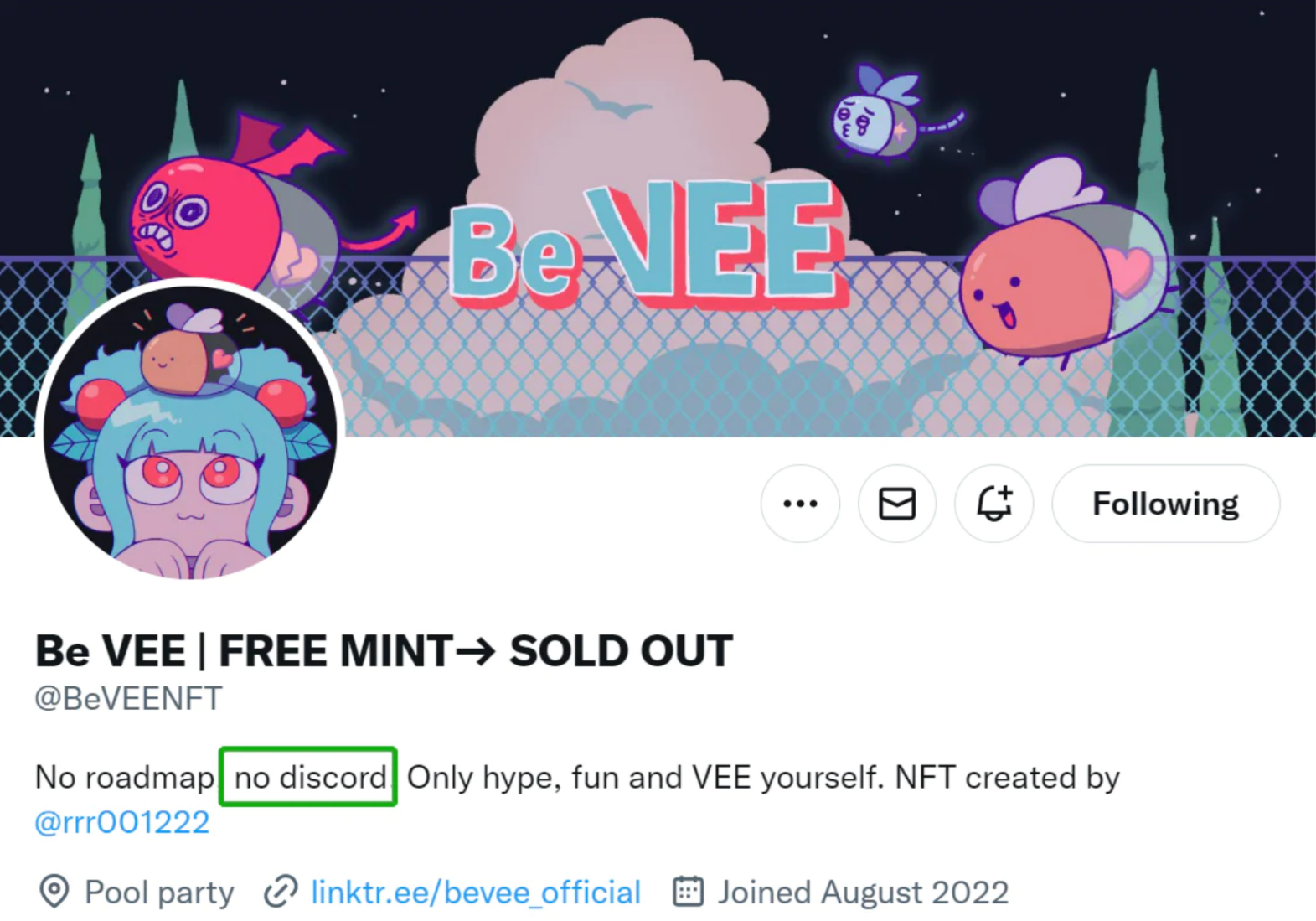Turn on notifications with the bell icon
Viewport: 1316px width, 921px height.
coord(994,504)
